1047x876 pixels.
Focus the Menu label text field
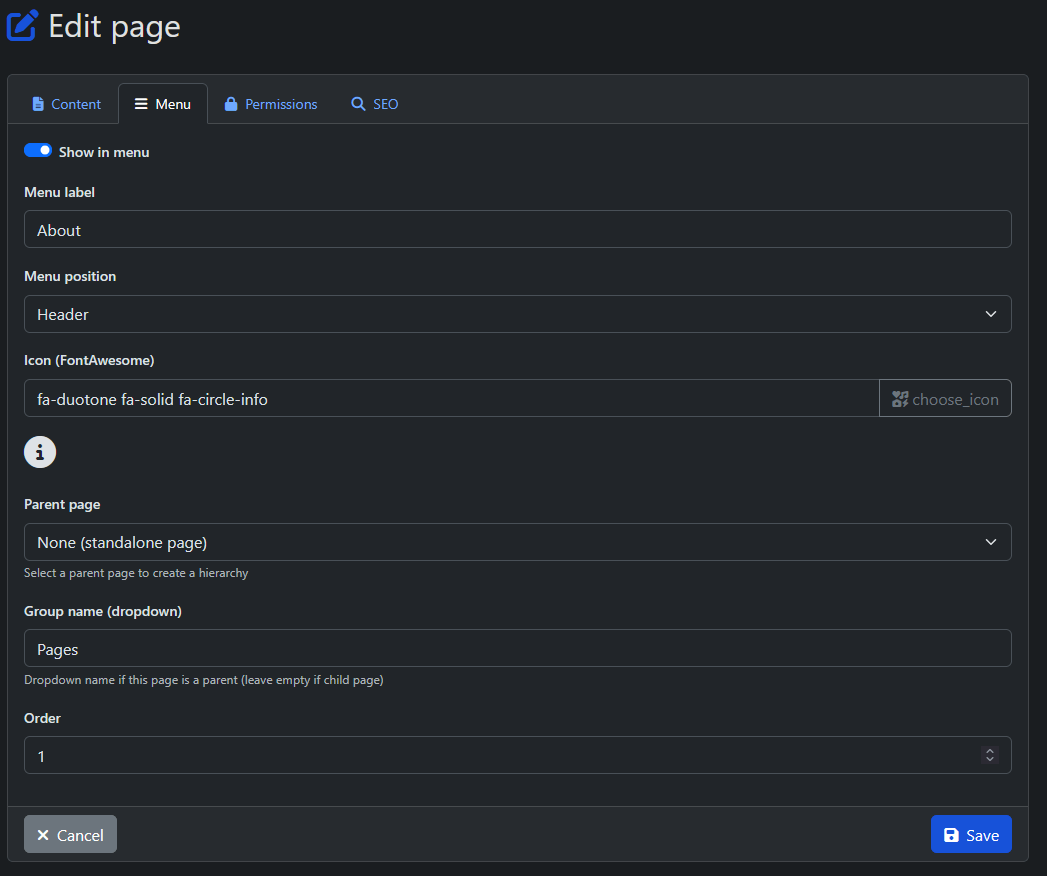pyautogui.click(x=517, y=230)
